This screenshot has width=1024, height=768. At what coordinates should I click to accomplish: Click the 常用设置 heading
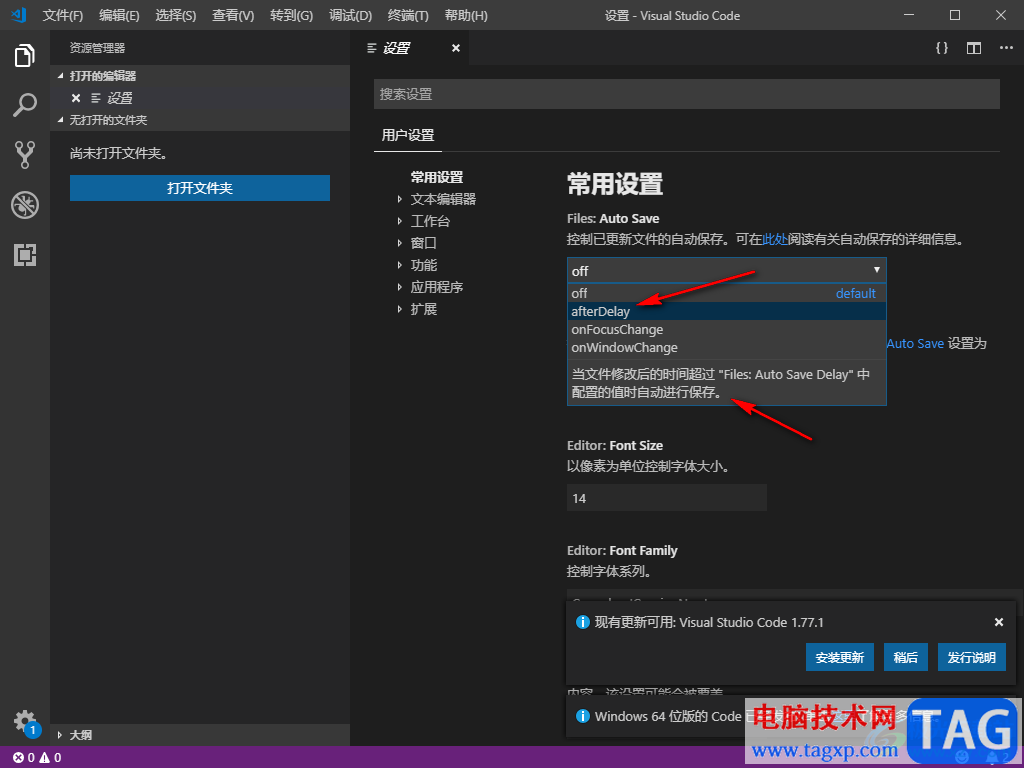[x=615, y=185]
